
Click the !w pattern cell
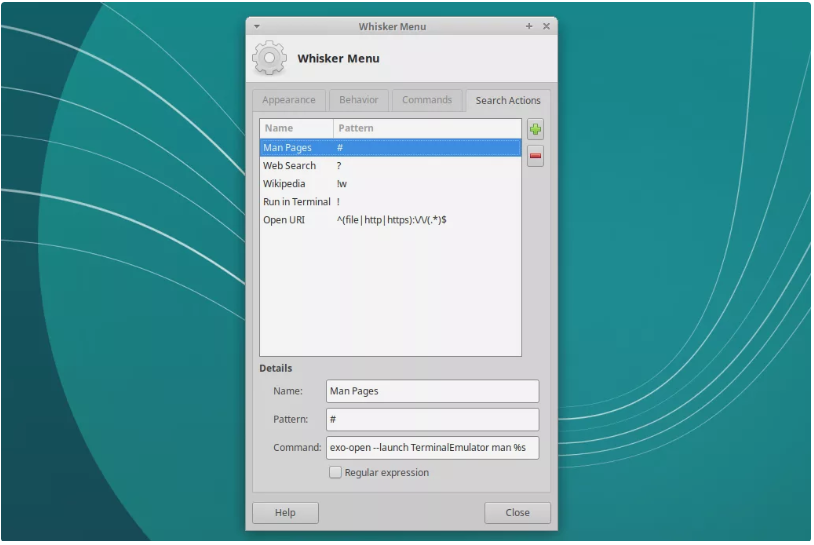tap(342, 184)
